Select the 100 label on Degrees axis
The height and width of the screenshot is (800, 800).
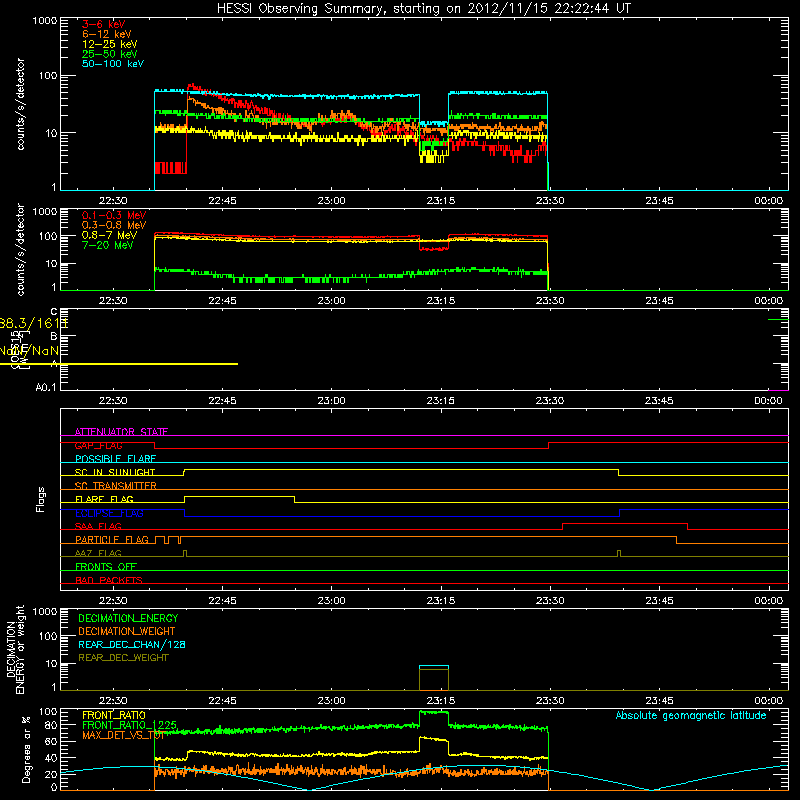pos(48,712)
